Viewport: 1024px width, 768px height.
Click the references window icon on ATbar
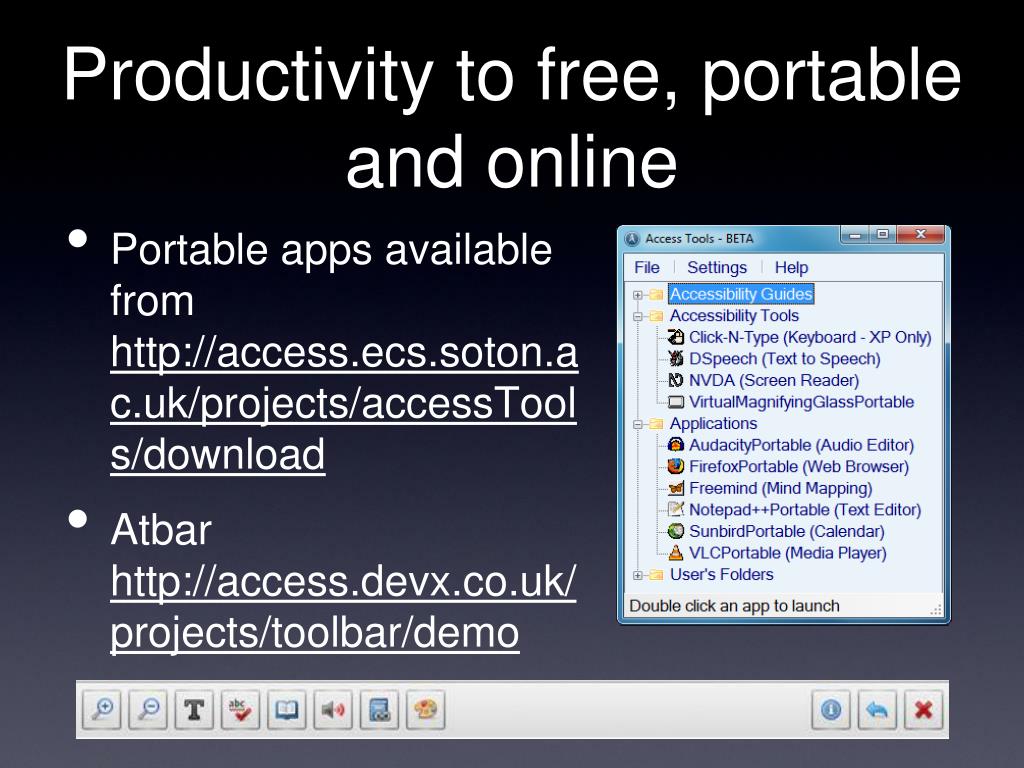pos(379,710)
